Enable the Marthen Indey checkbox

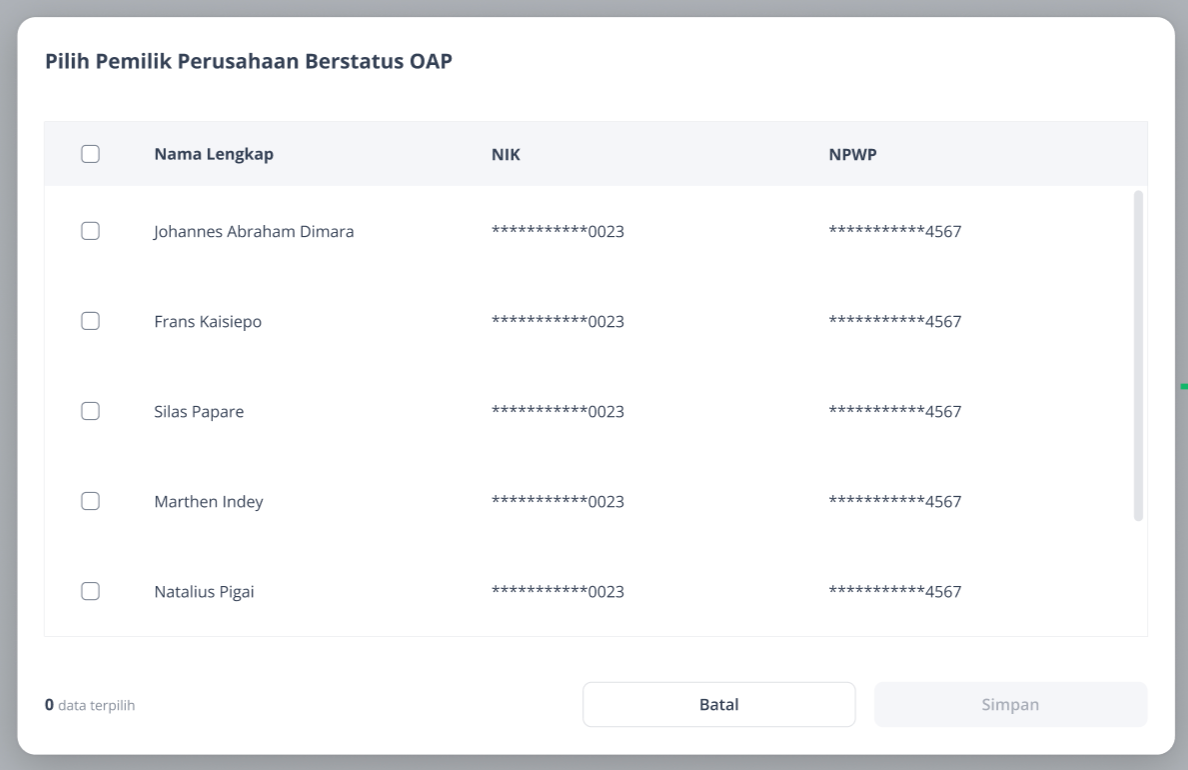90,501
